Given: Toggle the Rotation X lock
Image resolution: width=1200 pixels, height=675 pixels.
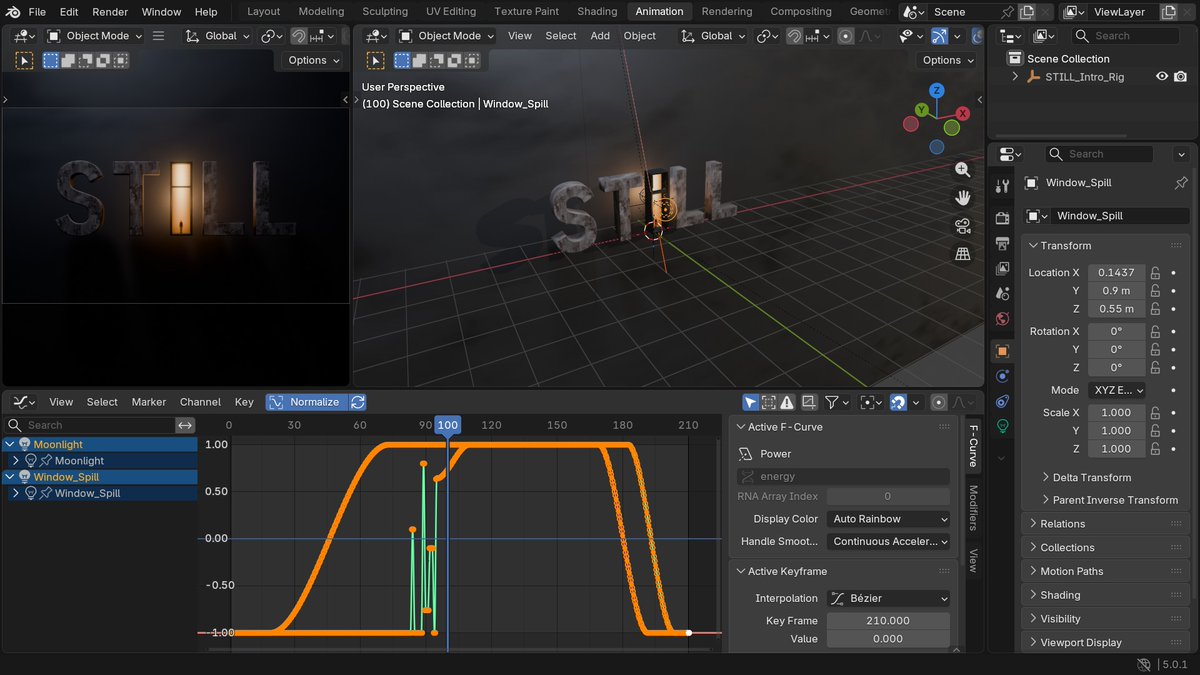Looking at the screenshot, I should click(x=1155, y=332).
